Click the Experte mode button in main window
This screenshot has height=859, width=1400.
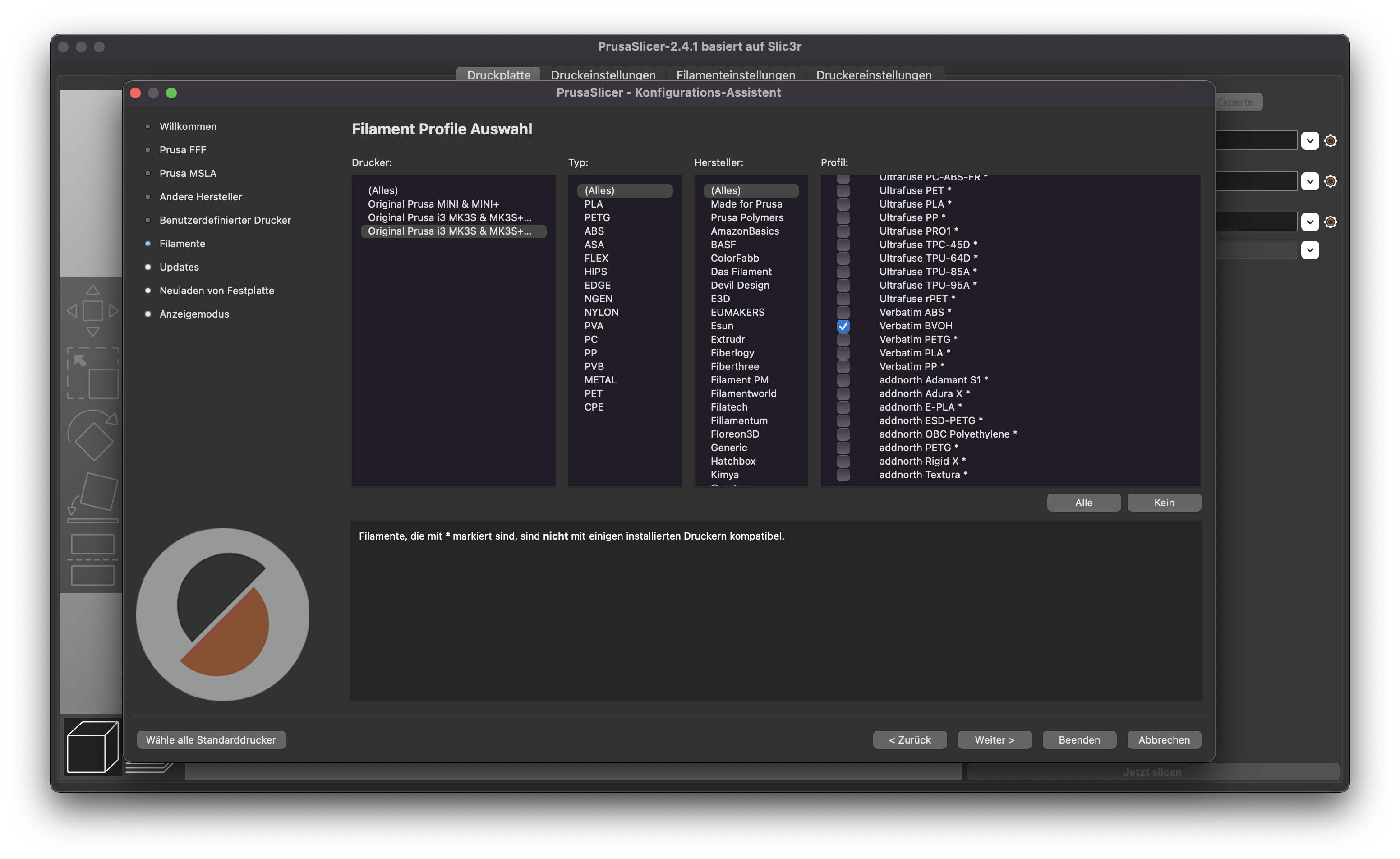1239,102
